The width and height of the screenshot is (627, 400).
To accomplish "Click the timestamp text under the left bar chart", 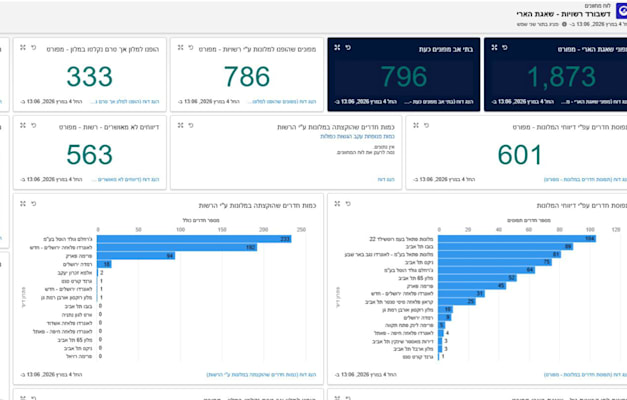I will [51, 375].
